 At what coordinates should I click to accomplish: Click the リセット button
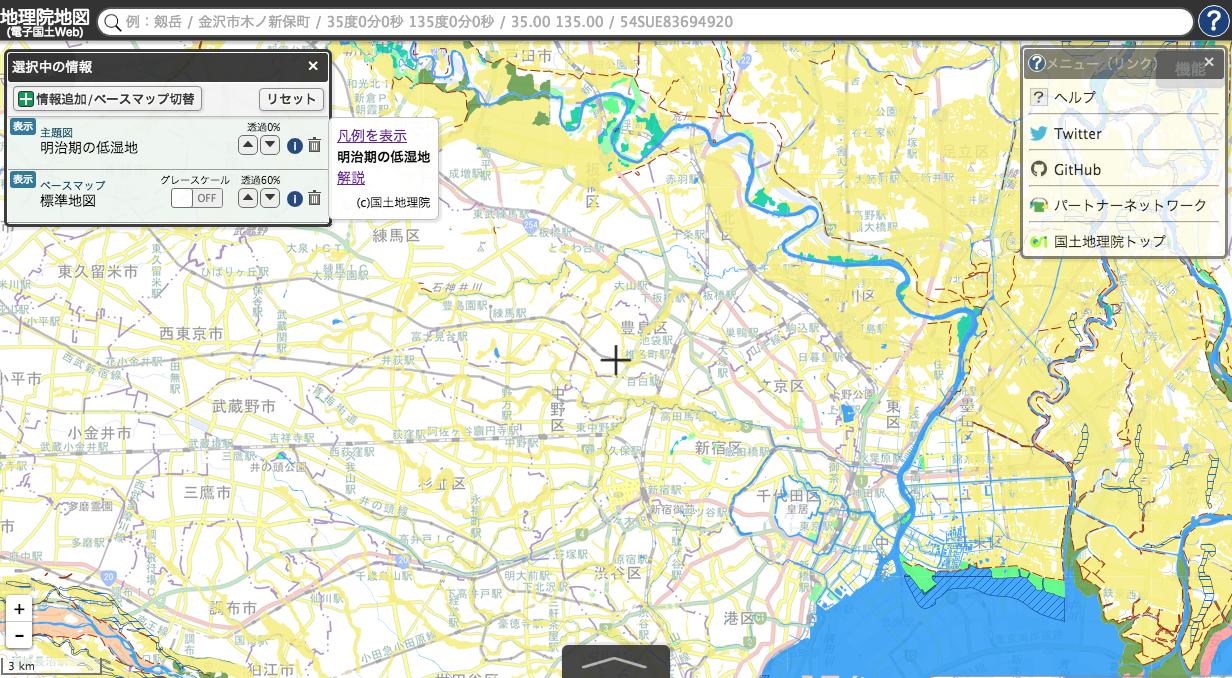pyautogui.click(x=291, y=99)
